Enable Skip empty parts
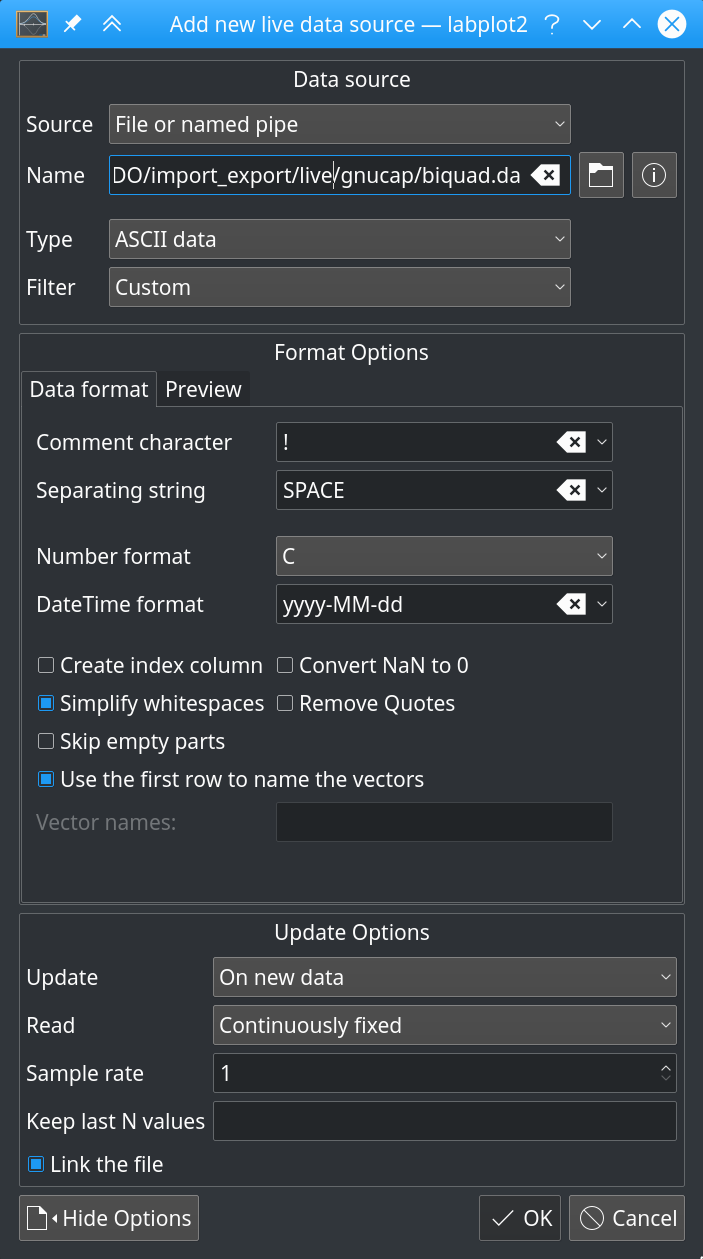Viewport: 703px width, 1259px height. 44,741
